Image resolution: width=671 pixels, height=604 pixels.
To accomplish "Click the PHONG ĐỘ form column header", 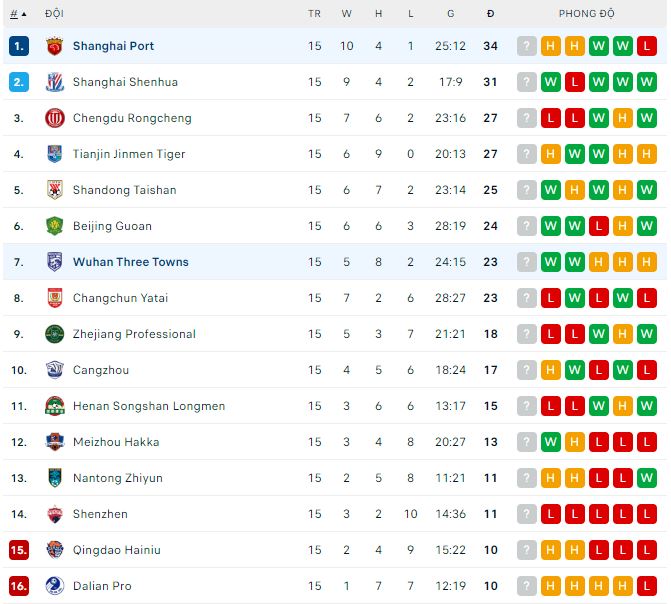I will 586,14.
